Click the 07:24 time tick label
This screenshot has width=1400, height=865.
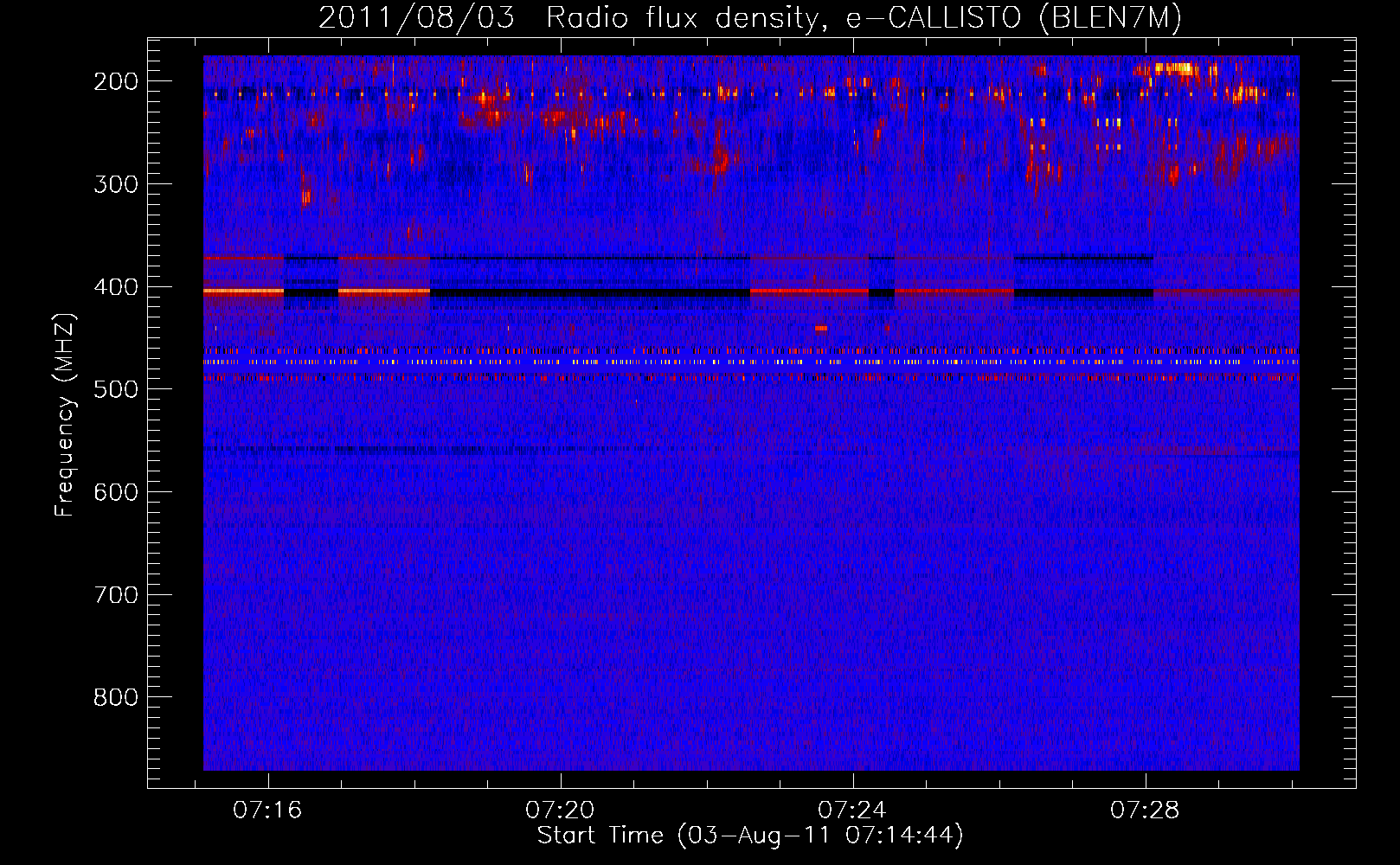[x=852, y=810]
